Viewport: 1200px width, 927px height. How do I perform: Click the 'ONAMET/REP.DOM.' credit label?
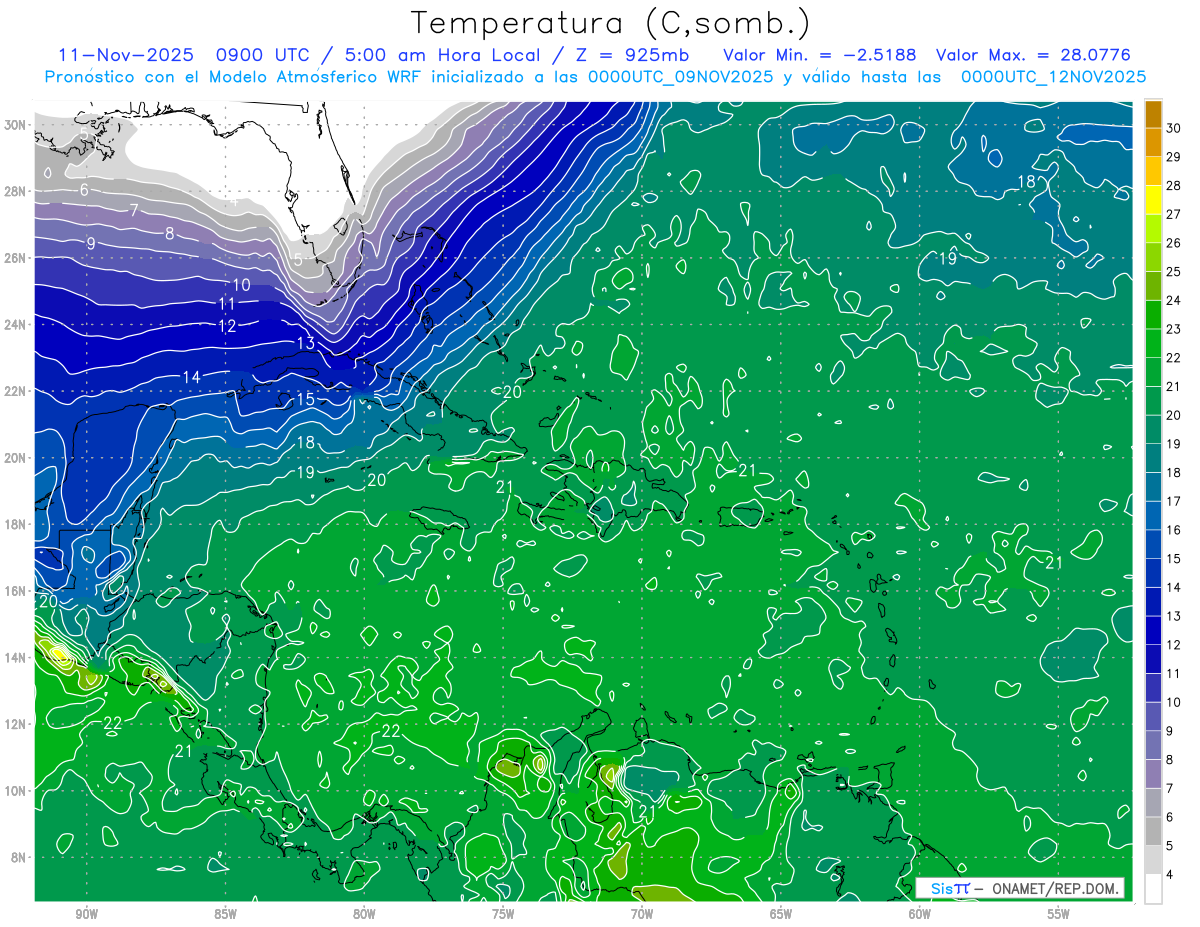coord(1052,888)
